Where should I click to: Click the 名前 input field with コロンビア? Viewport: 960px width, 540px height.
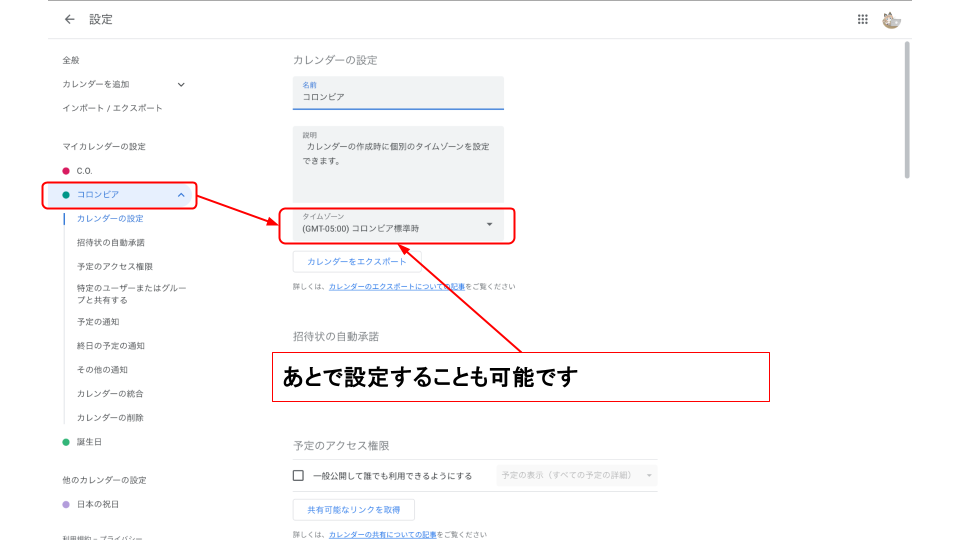point(398,97)
